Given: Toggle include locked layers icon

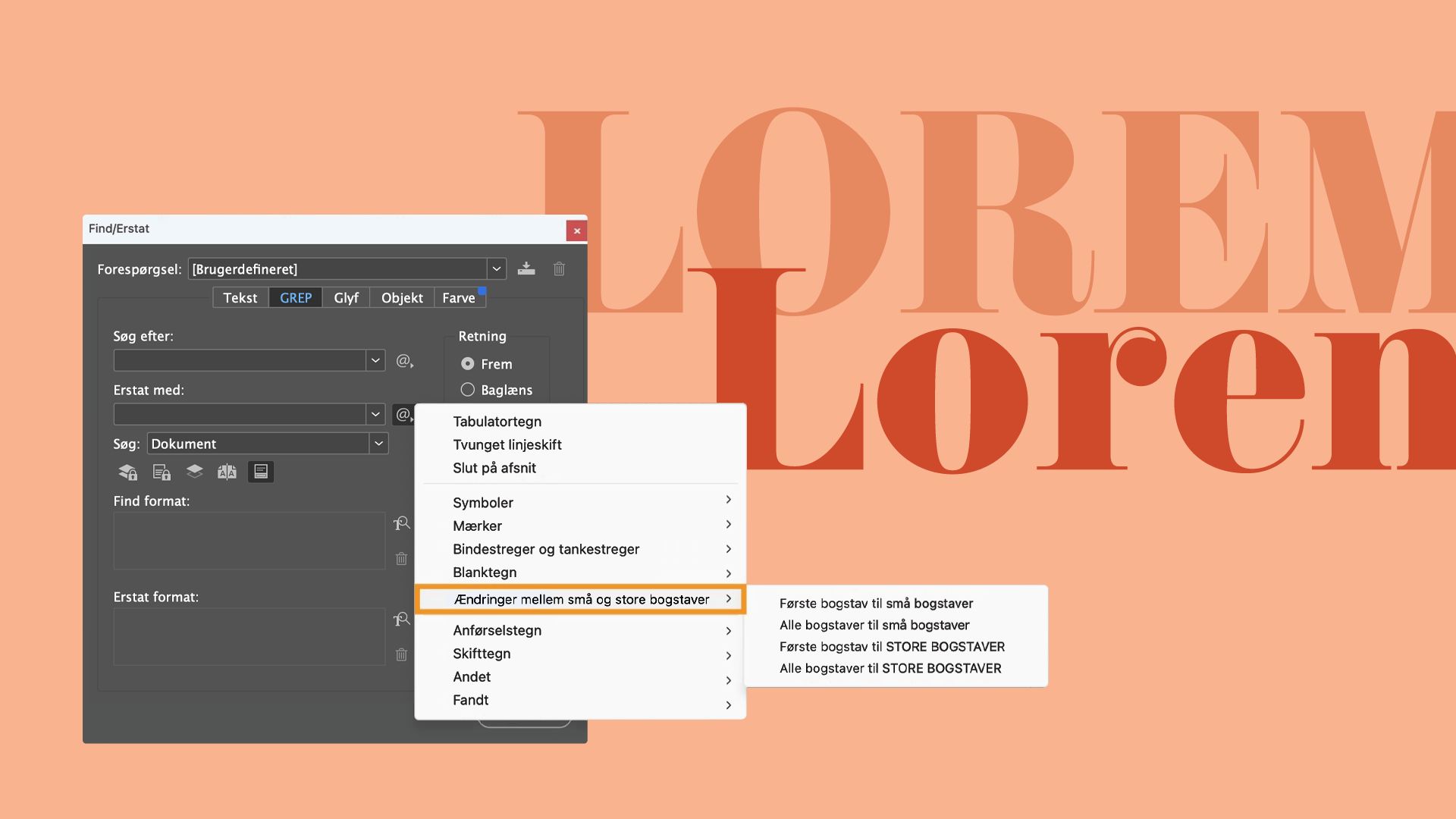Looking at the screenshot, I should click(x=128, y=472).
